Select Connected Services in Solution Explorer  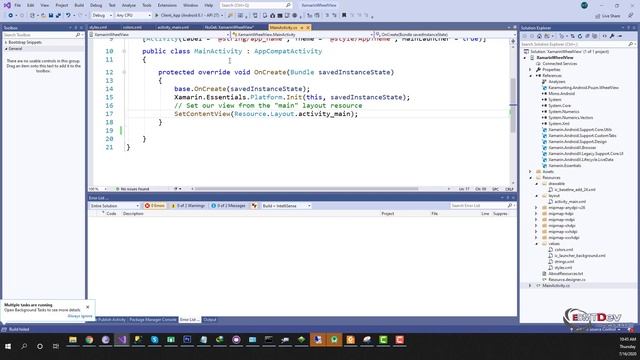click(x=560, y=64)
